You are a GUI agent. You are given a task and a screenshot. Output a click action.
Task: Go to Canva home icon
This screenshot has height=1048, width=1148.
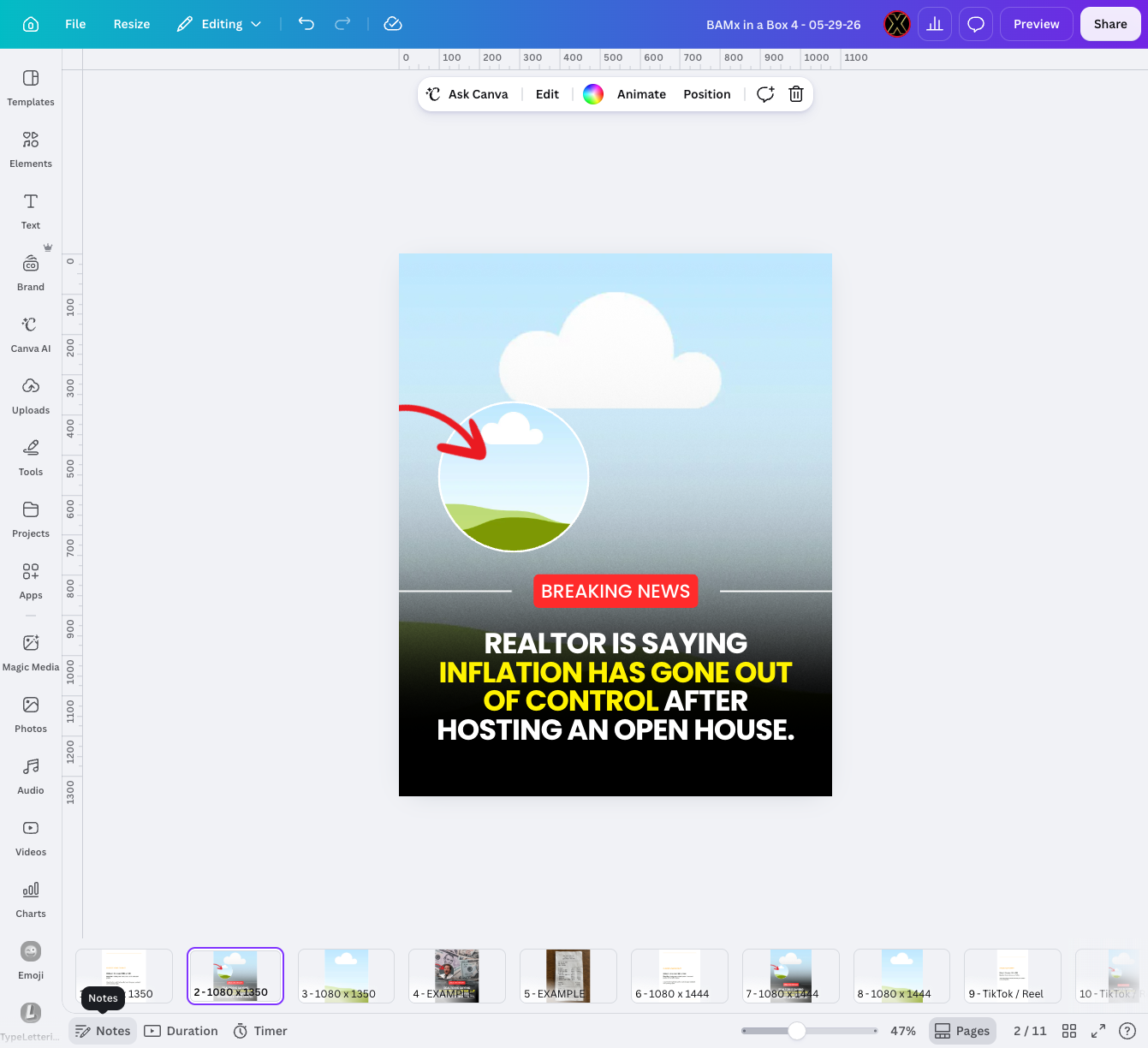(31, 24)
